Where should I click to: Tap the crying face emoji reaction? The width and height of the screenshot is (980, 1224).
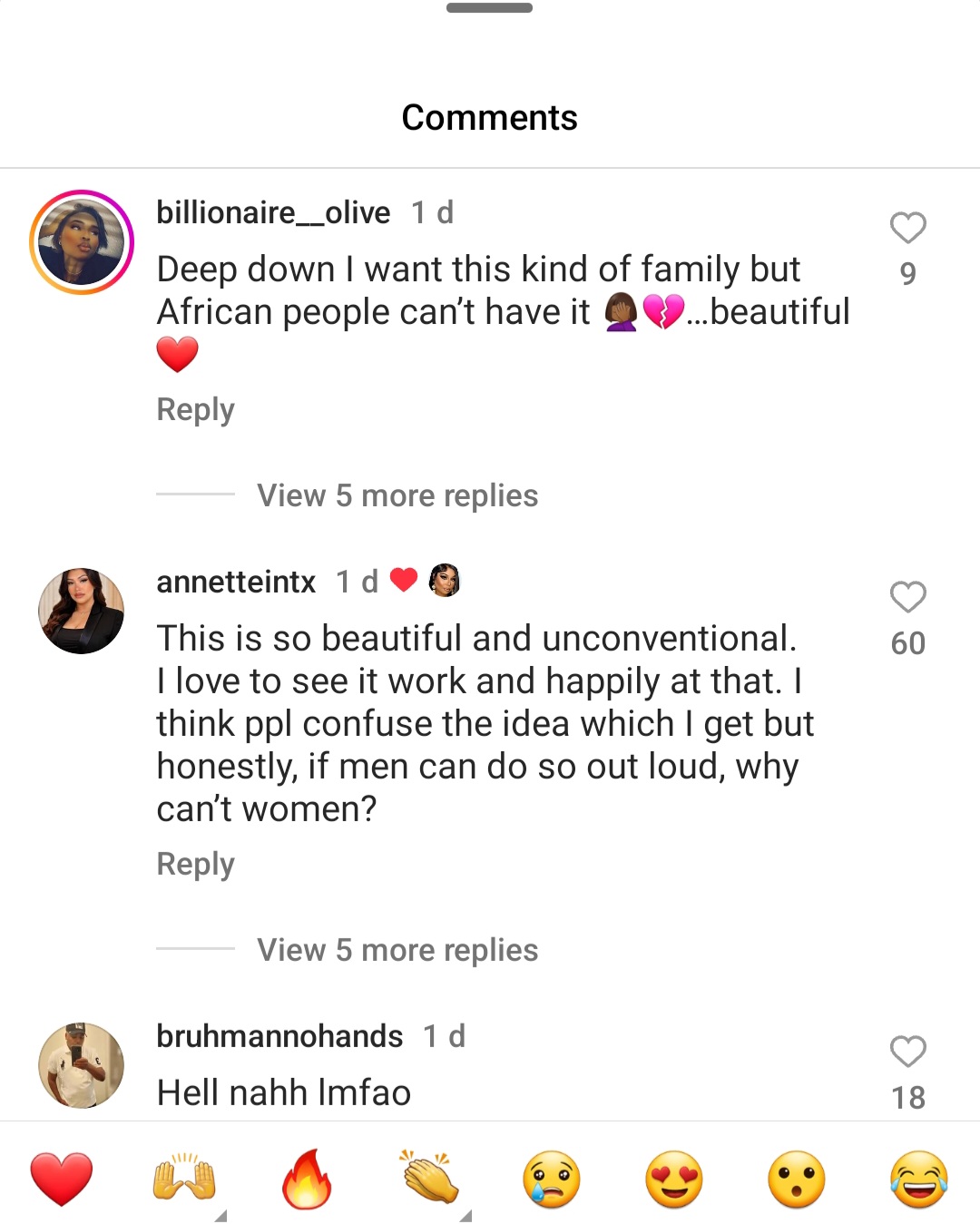(x=552, y=1179)
